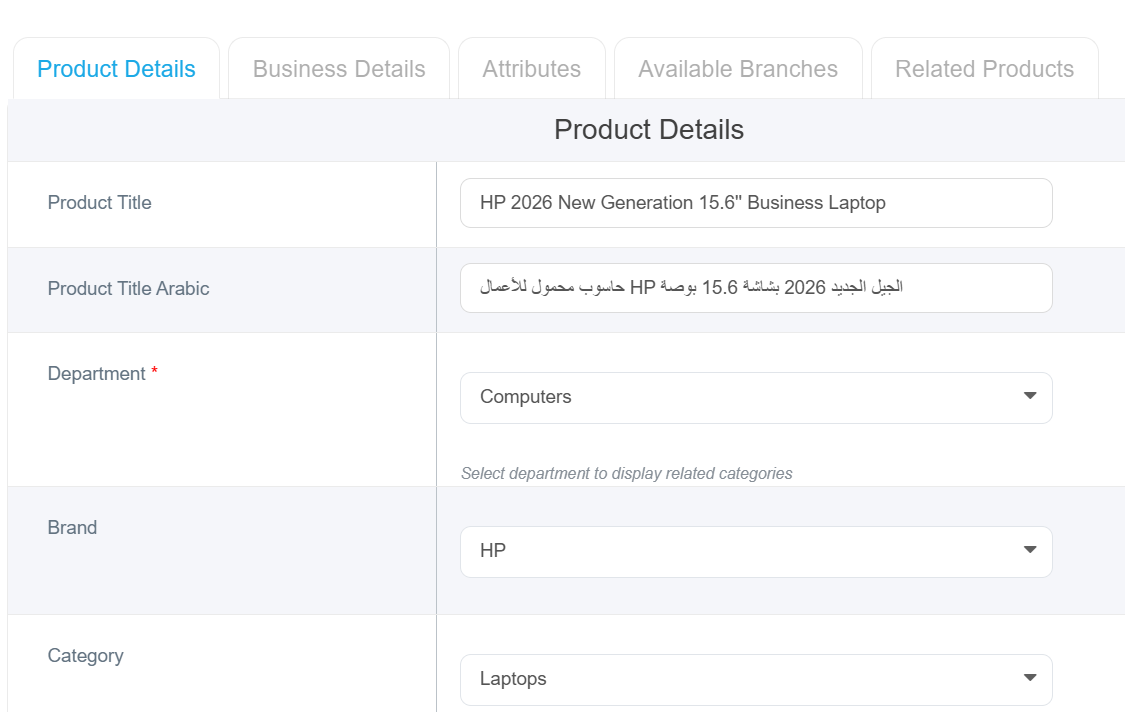
Task: Focus the Product Title Arabic input field
Action: point(756,288)
